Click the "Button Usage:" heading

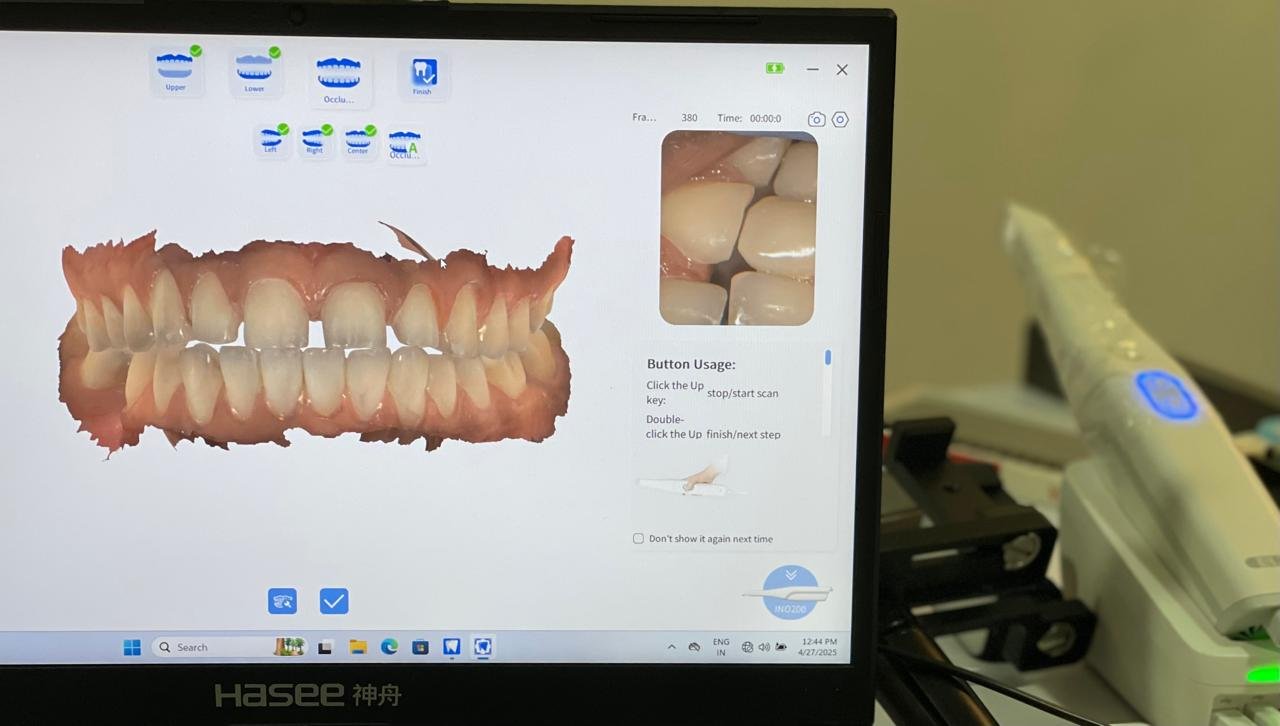(691, 364)
